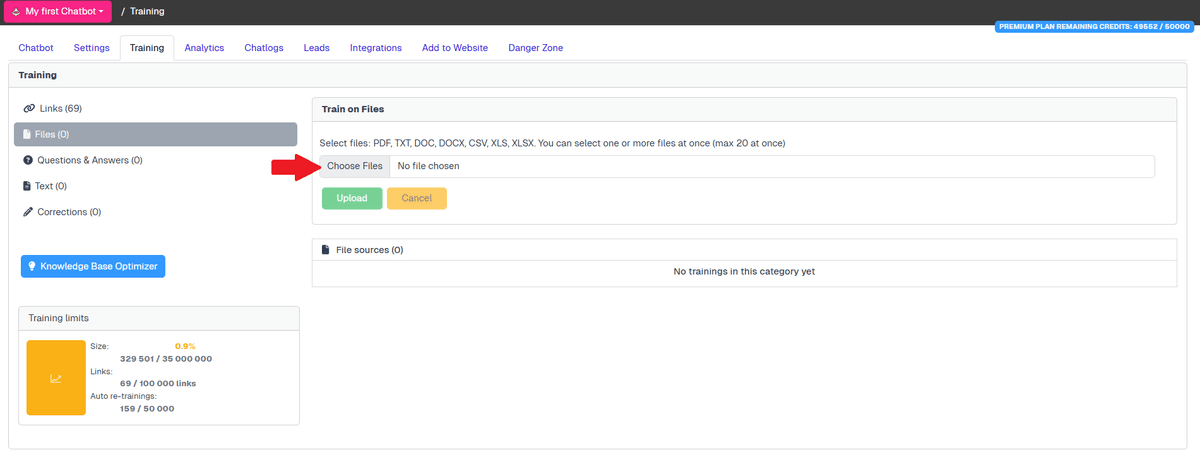Select Questions & Answers (0) training category
This screenshot has height=455, width=1200.
coord(89,160)
